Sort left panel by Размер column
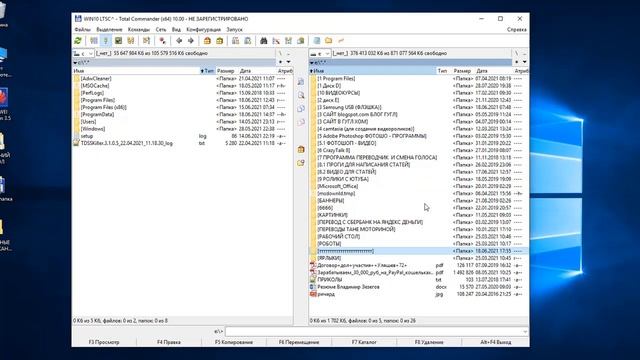Viewport: 640px width, 360px height. pyautogui.click(x=225, y=71)
